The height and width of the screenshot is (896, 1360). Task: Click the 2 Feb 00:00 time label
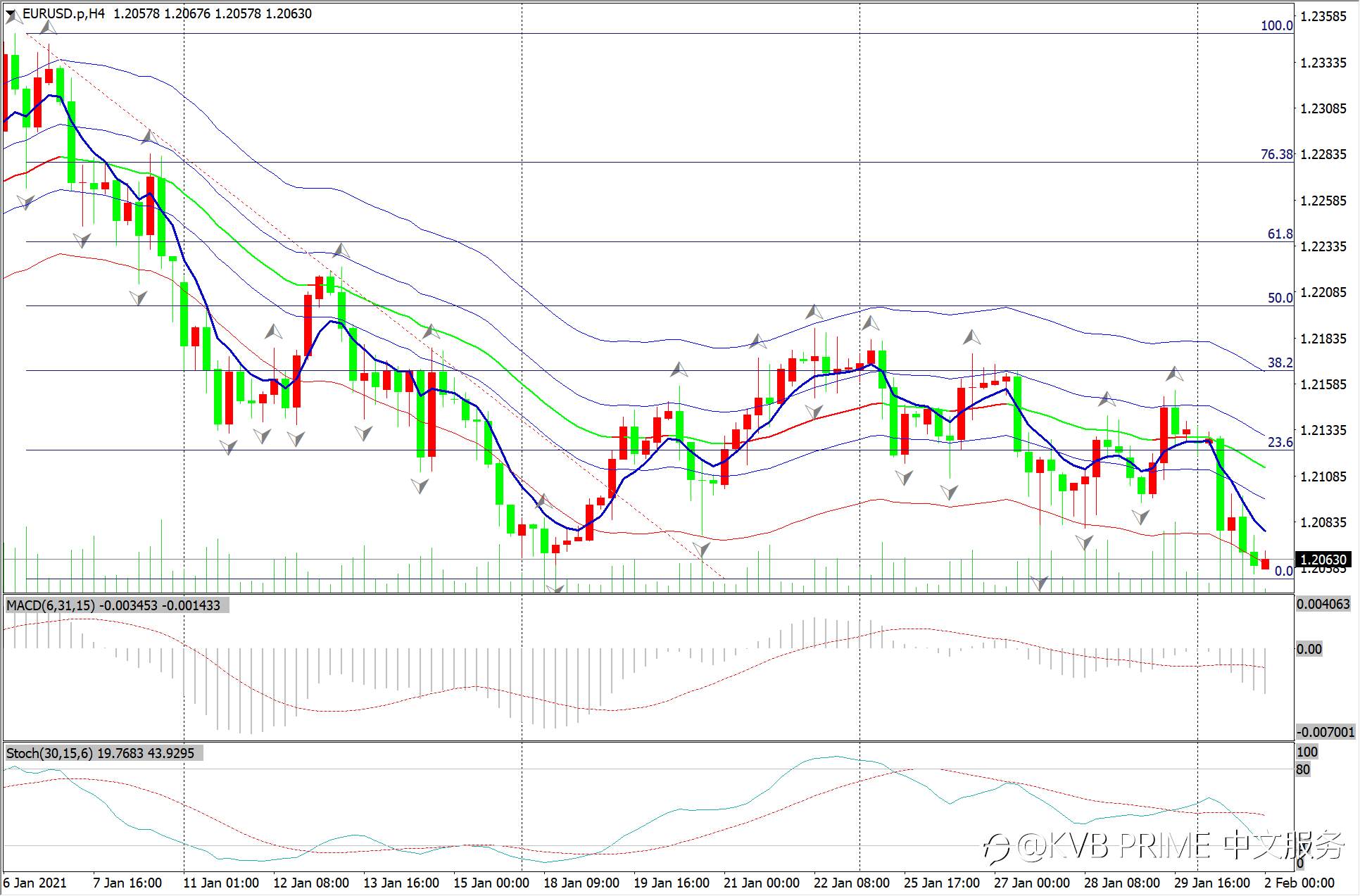(x=1299, y=883)
